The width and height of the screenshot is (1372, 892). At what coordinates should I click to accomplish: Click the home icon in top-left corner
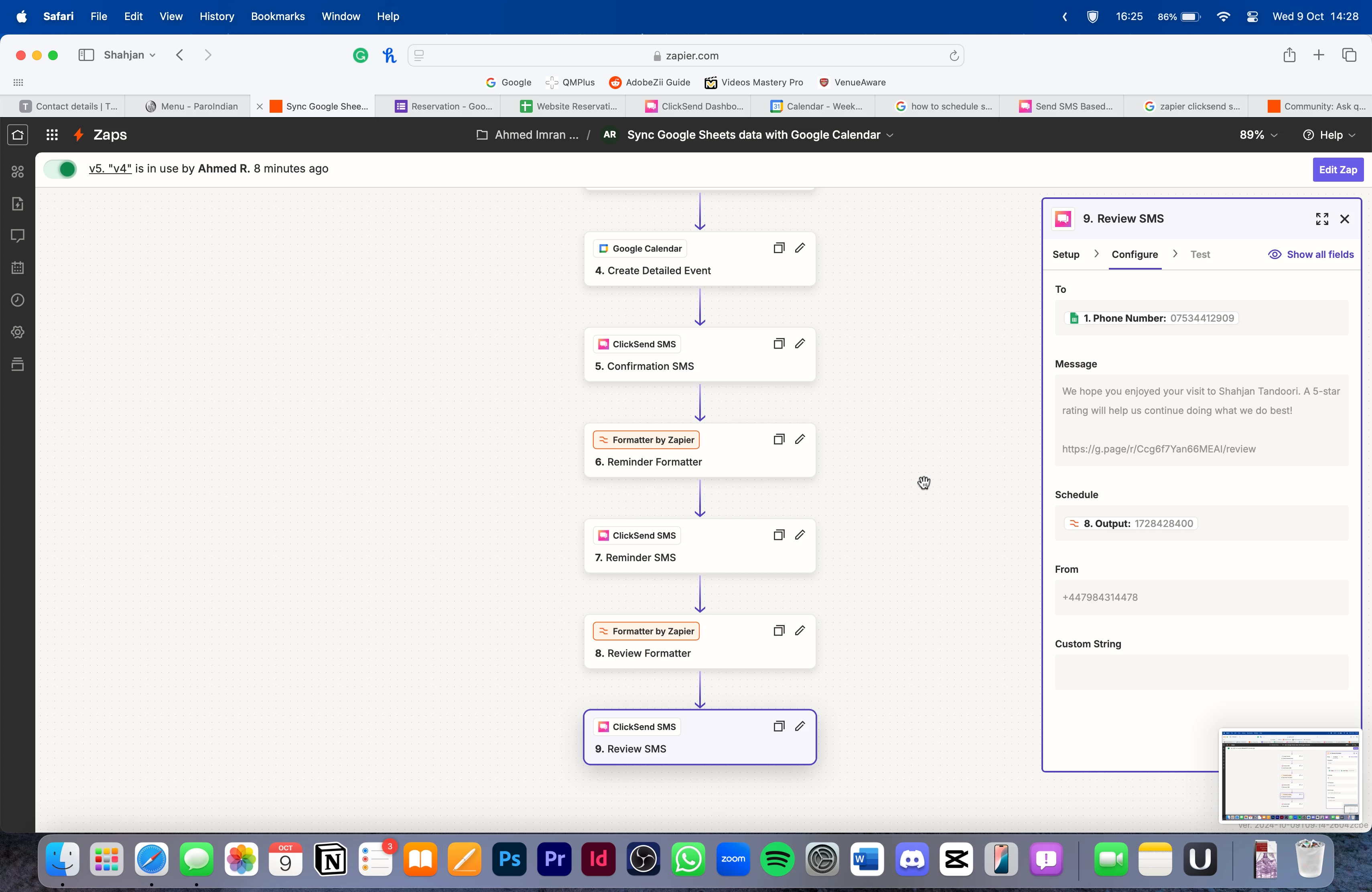(x=17, y=135)
